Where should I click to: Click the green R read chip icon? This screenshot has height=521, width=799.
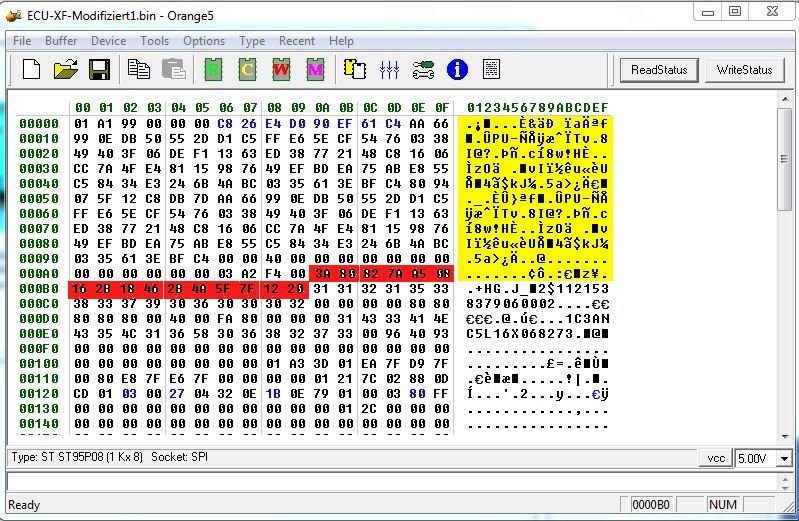point(213,69)
